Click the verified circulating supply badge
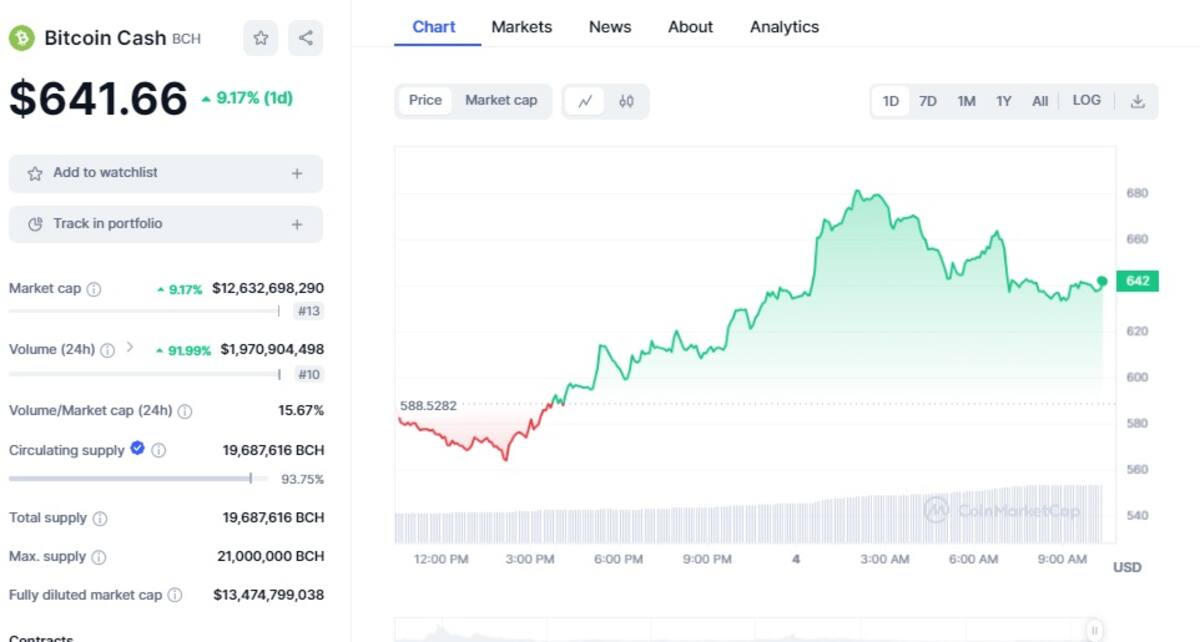Screen dimensions: 1200x642 coord(138,449)
